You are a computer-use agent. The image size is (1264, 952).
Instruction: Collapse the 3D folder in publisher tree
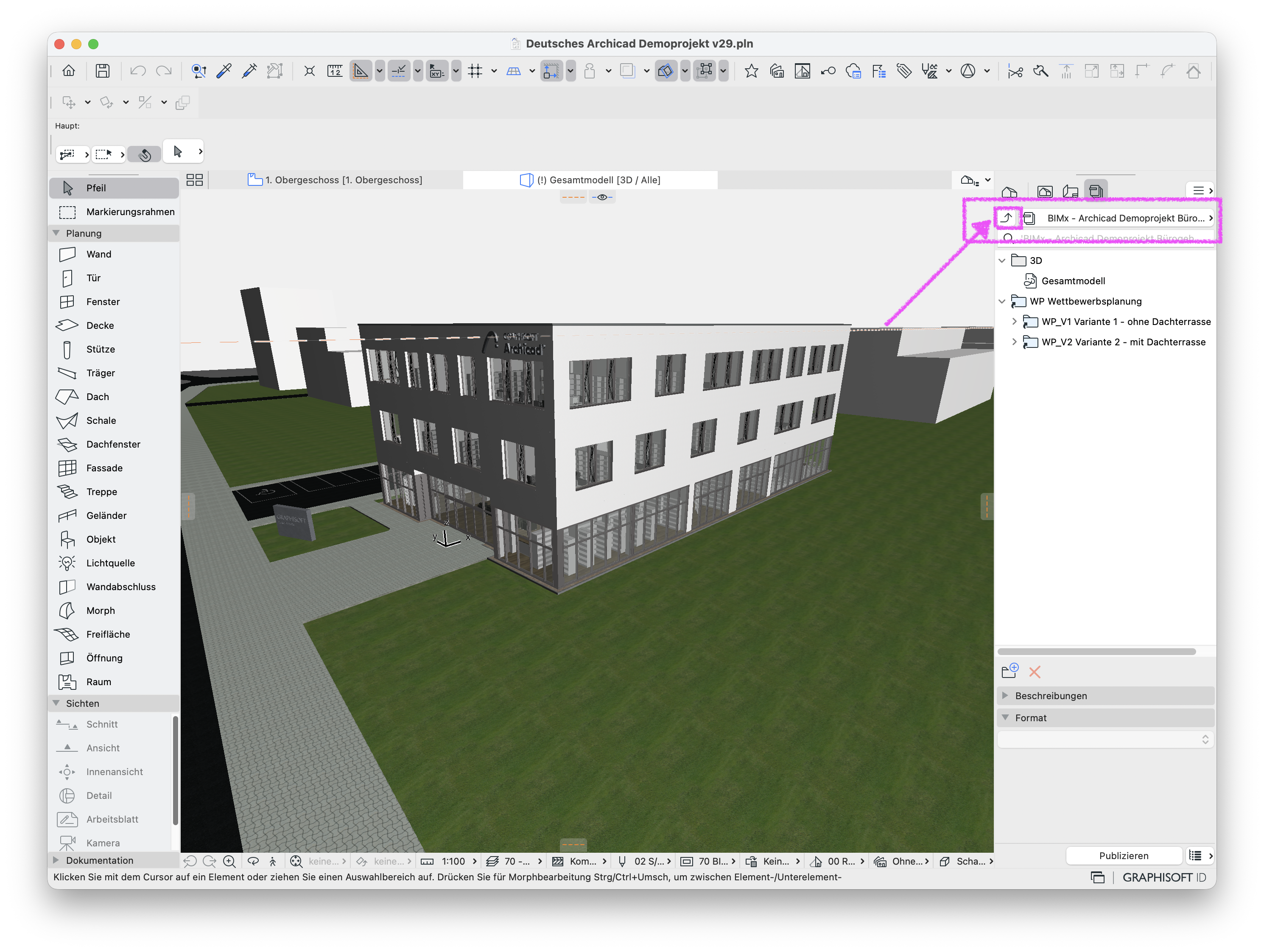[1002, 260]
